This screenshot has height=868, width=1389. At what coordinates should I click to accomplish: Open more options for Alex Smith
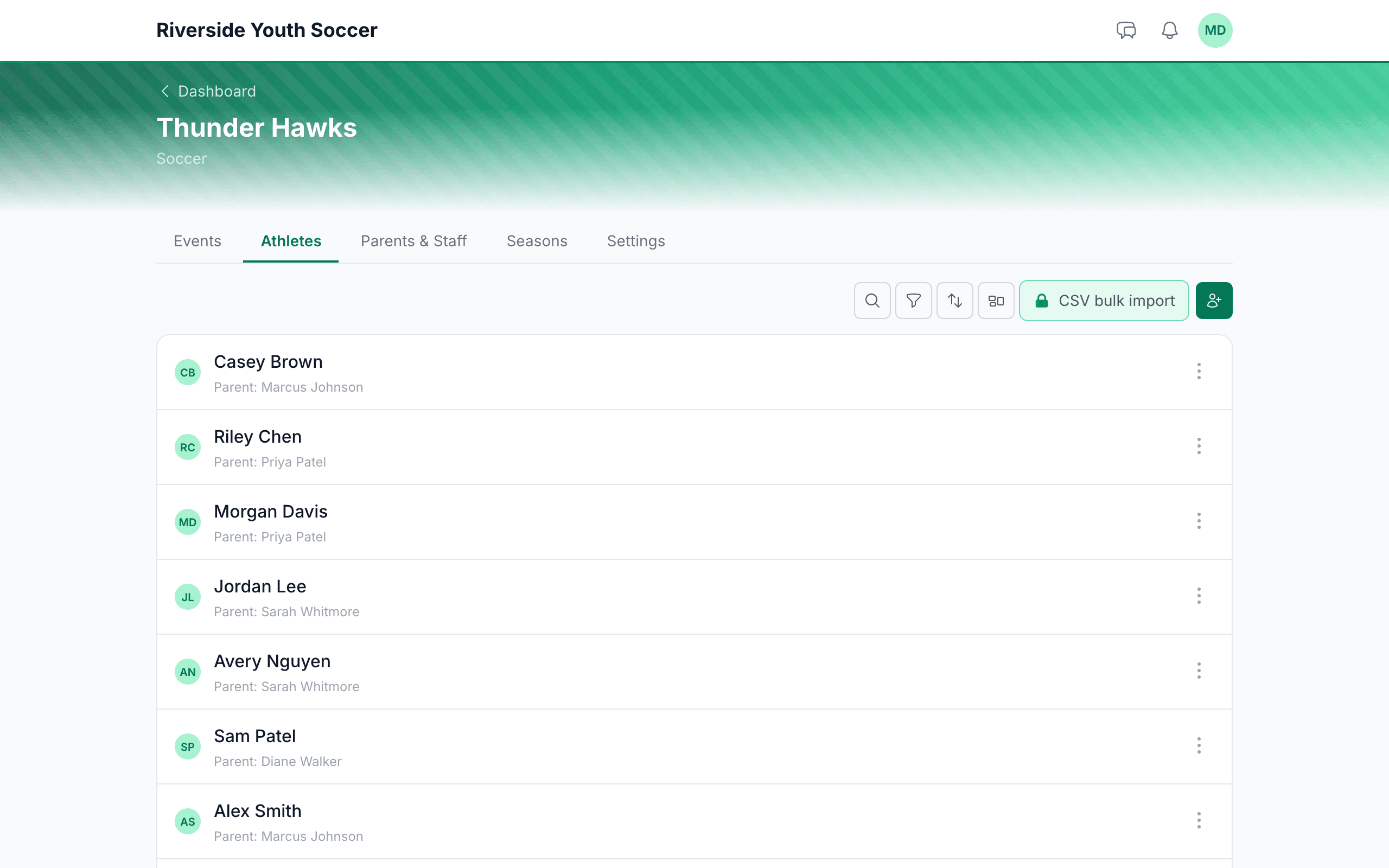coord(1199,821)
